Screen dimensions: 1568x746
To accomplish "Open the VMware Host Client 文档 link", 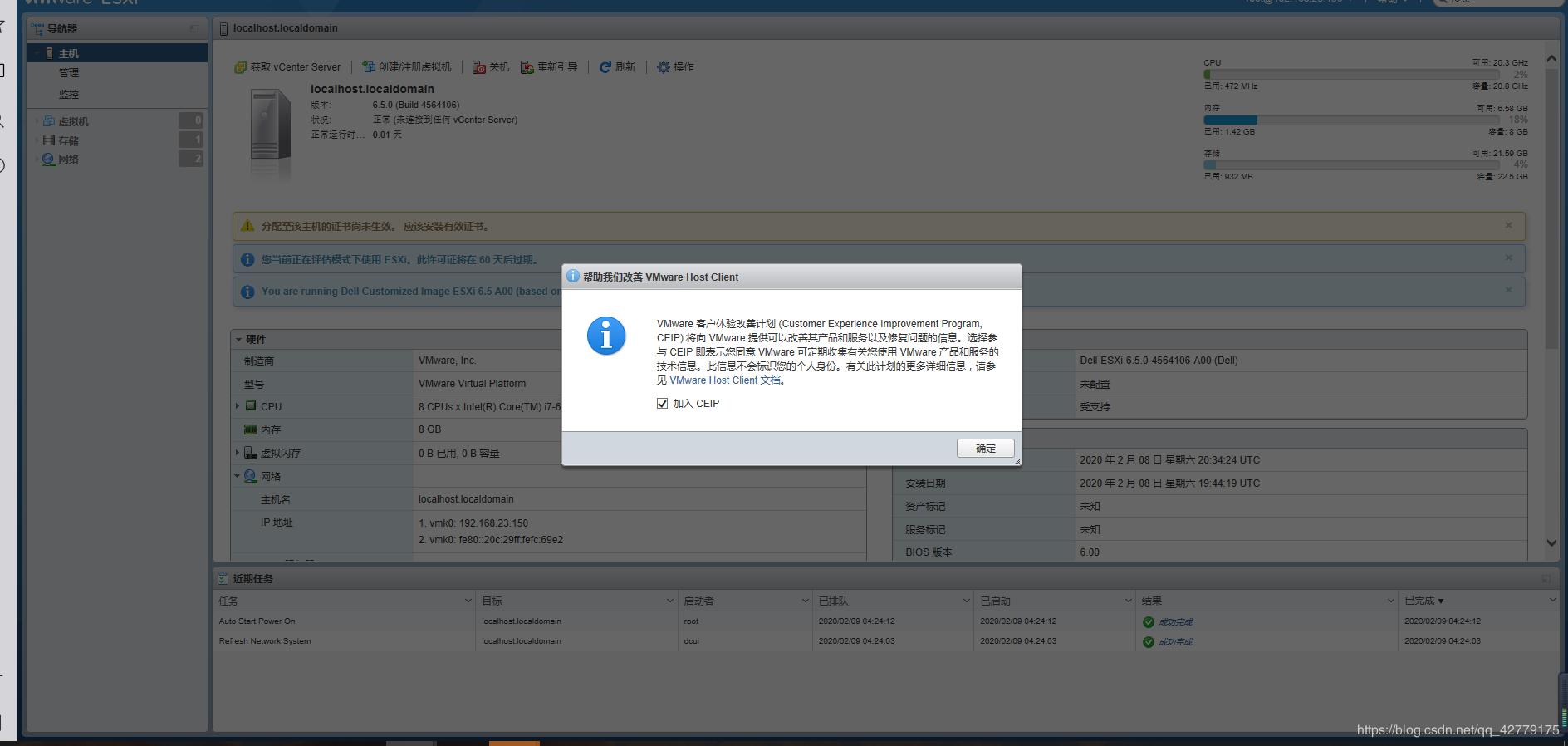I will point(725,380).
